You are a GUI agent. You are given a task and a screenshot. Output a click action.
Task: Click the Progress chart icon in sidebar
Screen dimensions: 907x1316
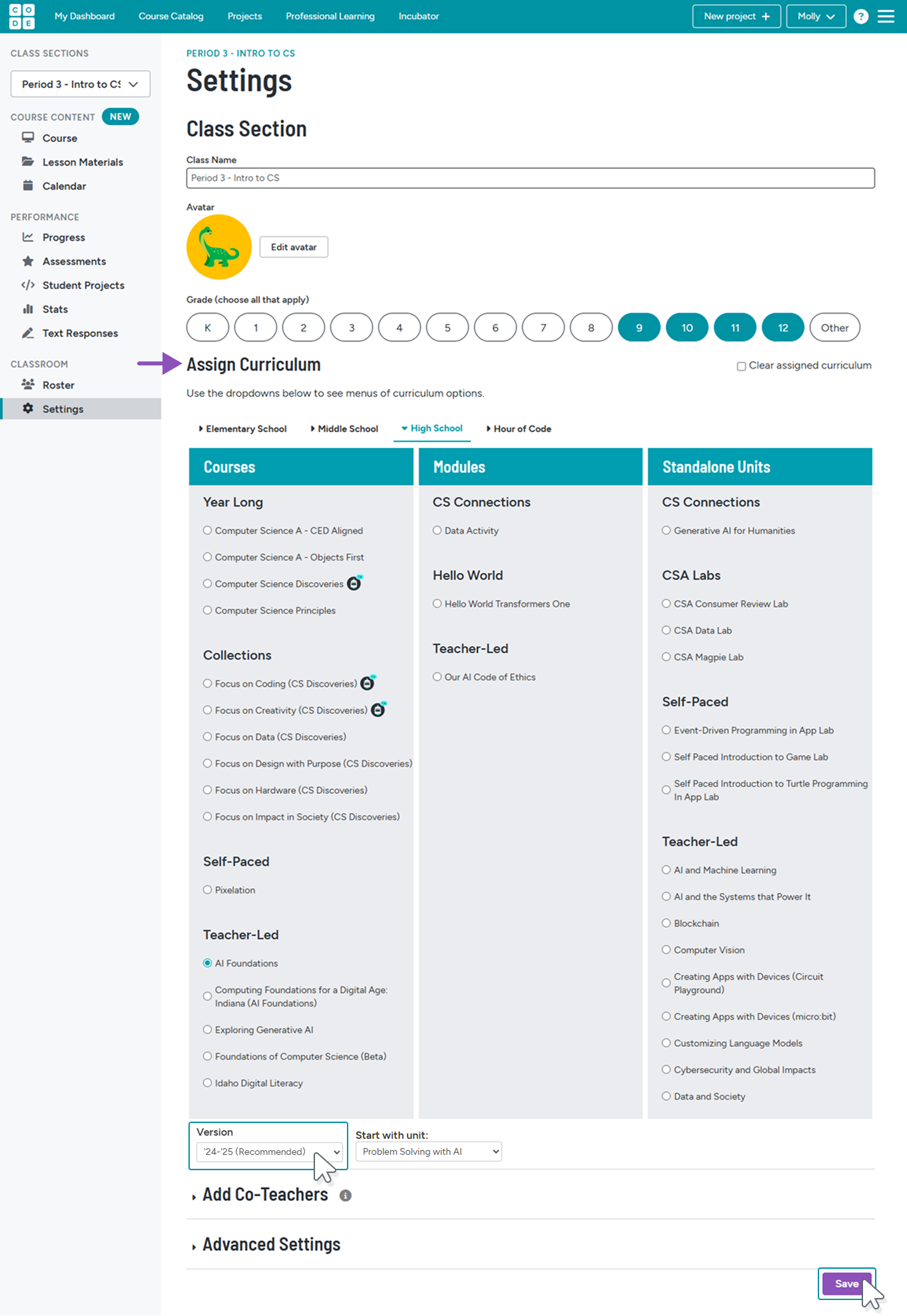tap(28, 238)
